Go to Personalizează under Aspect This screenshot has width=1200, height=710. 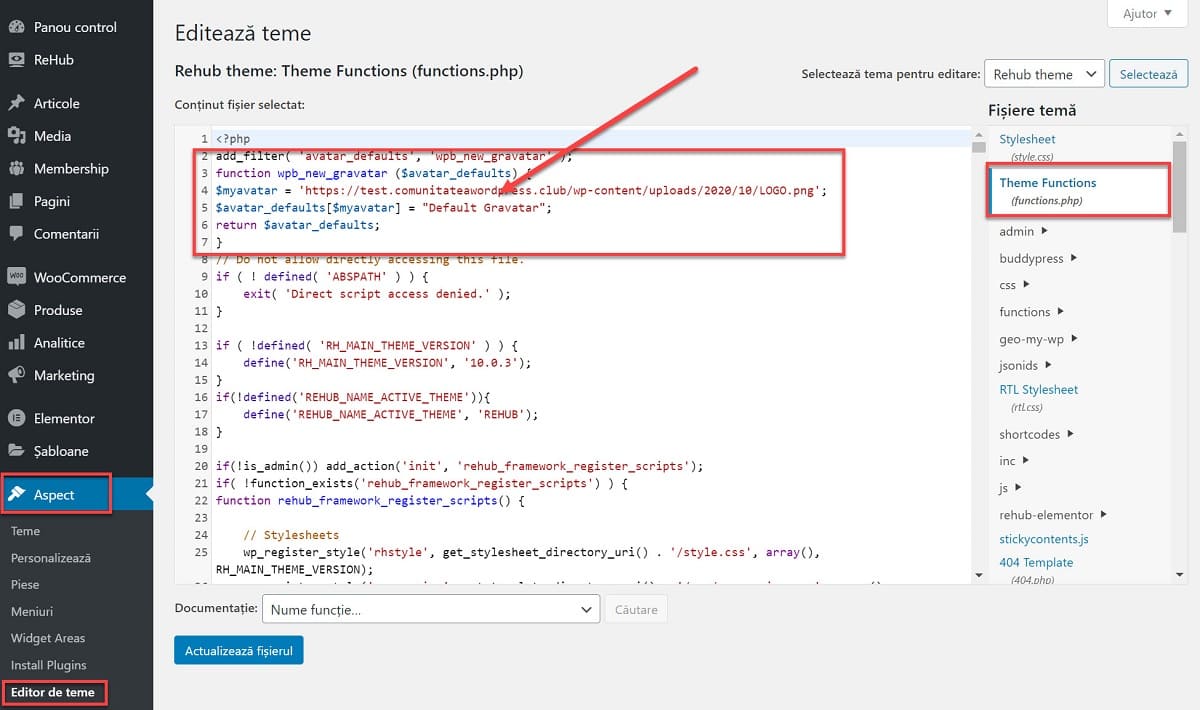[50, 558]
